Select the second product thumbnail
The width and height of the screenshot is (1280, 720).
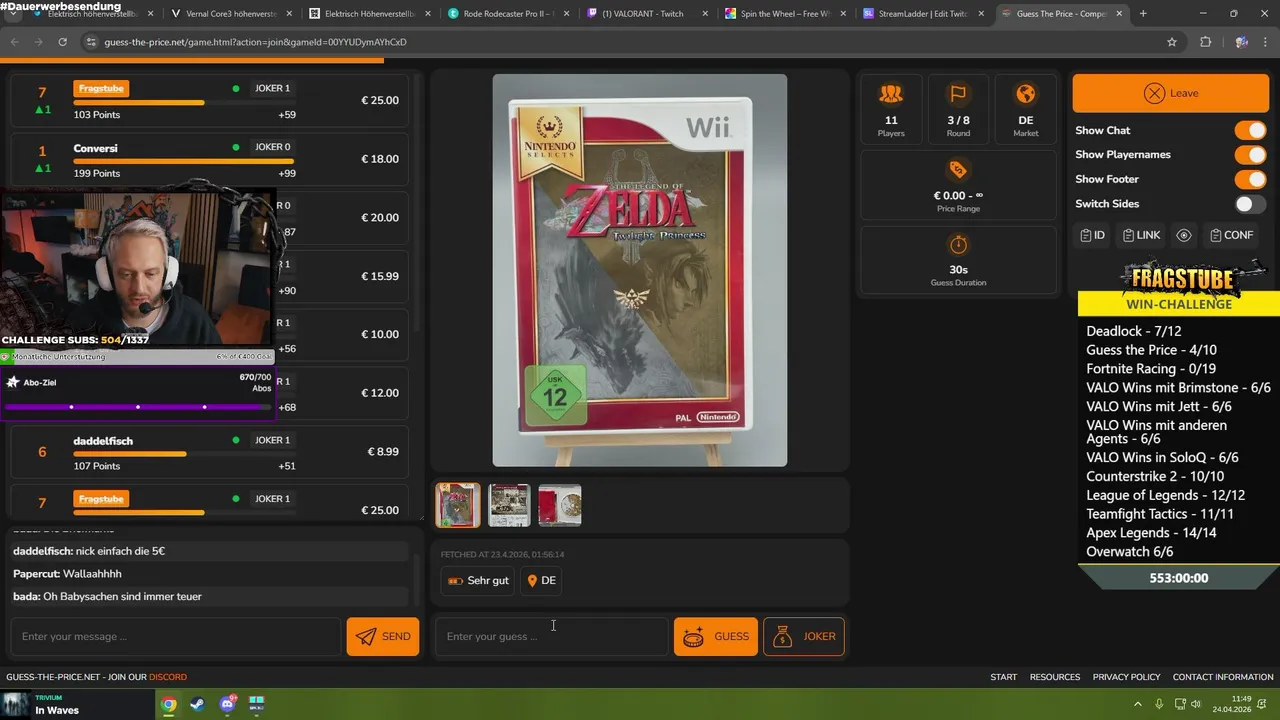509,505
